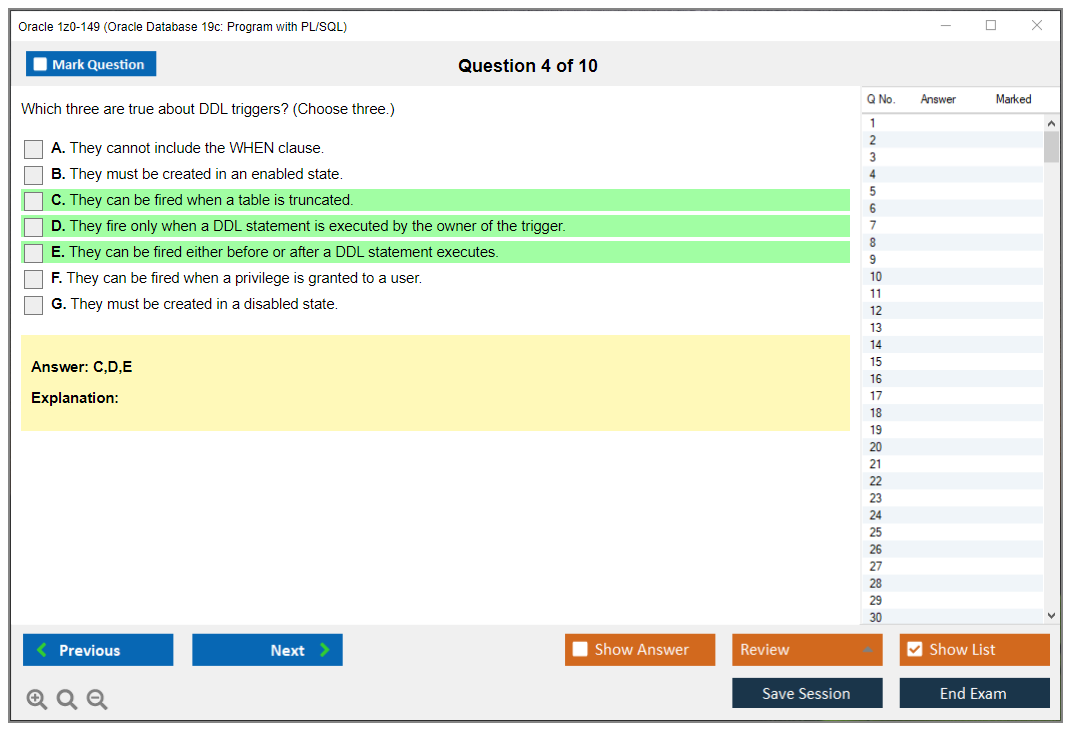
Task: Go to the Next question
Action: (x=267, y=650)
